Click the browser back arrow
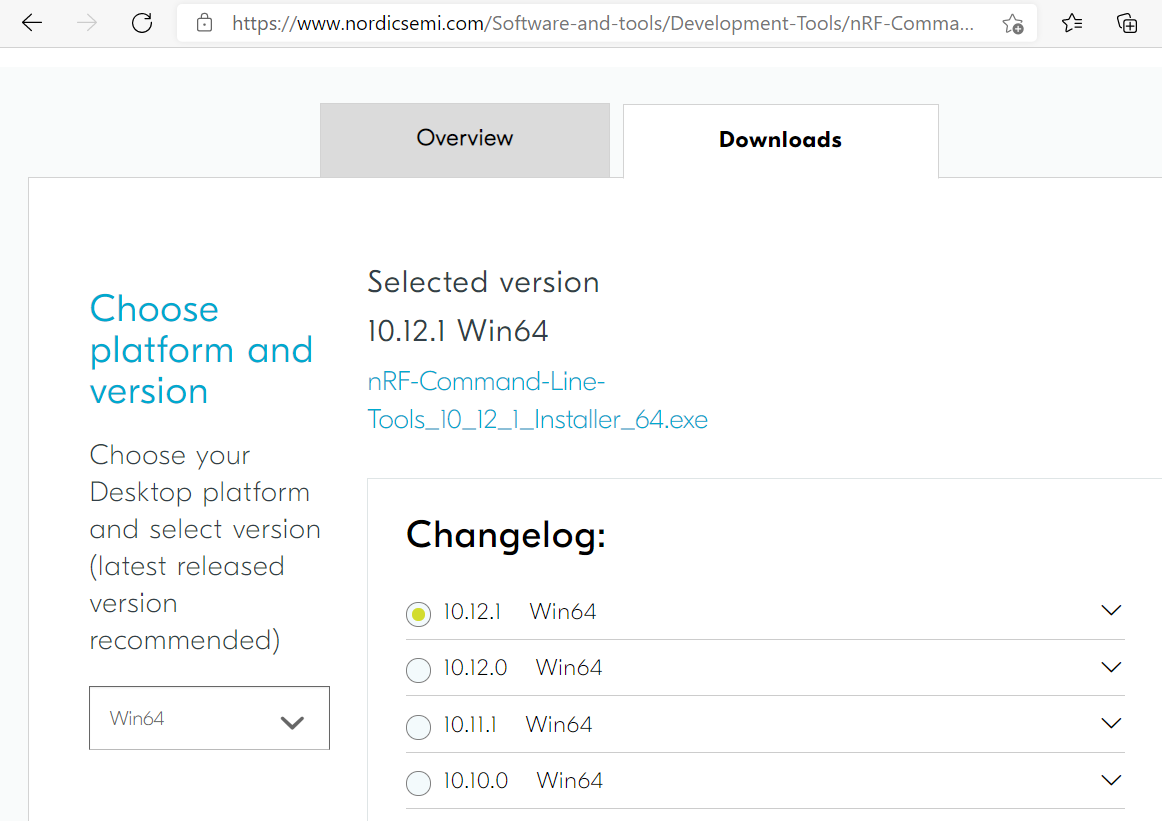Viewport: 1162px width, 821px height. (32, 23)
